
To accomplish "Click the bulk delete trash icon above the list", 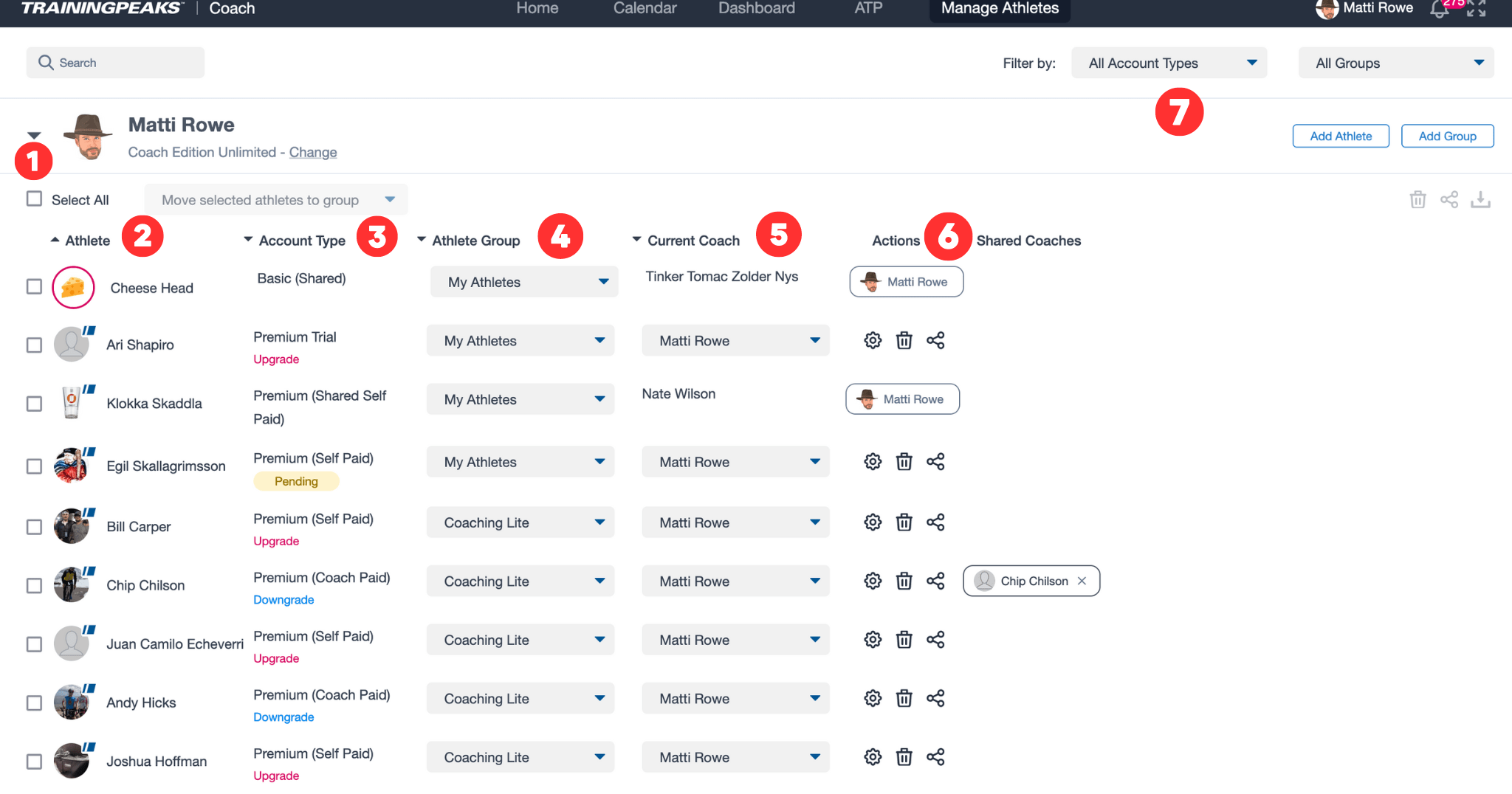I will coord(1417,199).
